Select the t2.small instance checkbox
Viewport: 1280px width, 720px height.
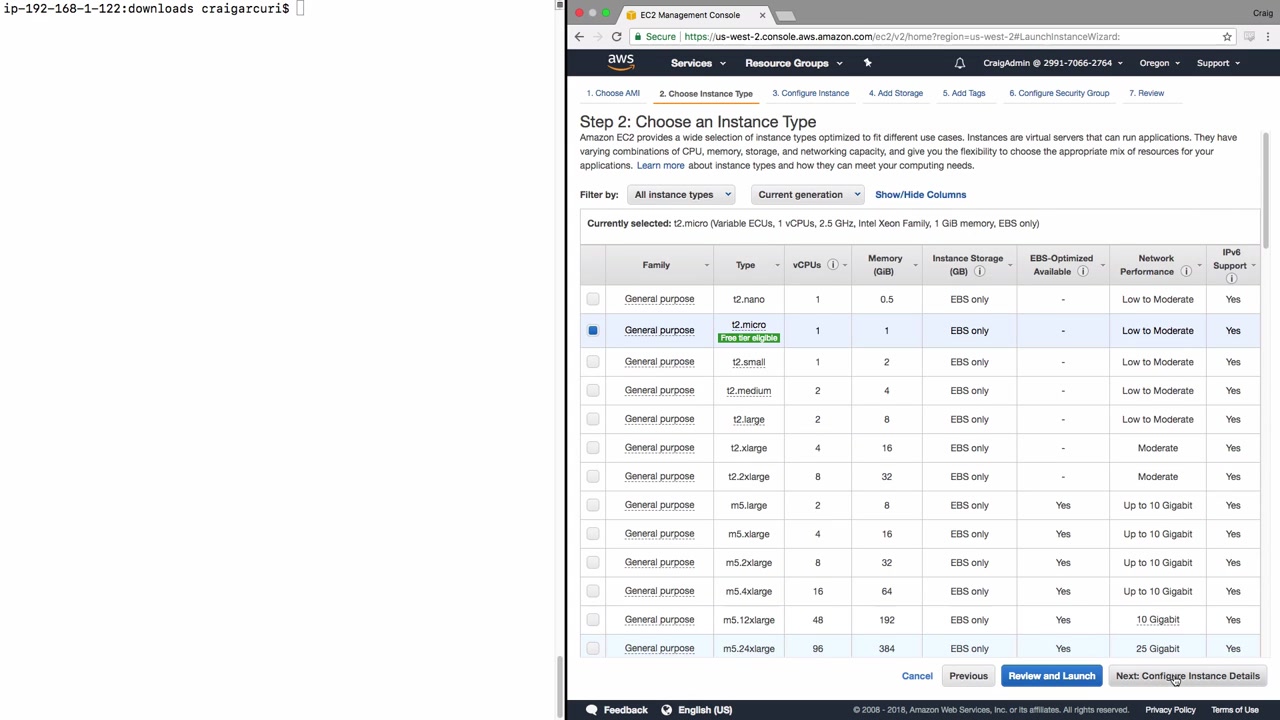593,362
